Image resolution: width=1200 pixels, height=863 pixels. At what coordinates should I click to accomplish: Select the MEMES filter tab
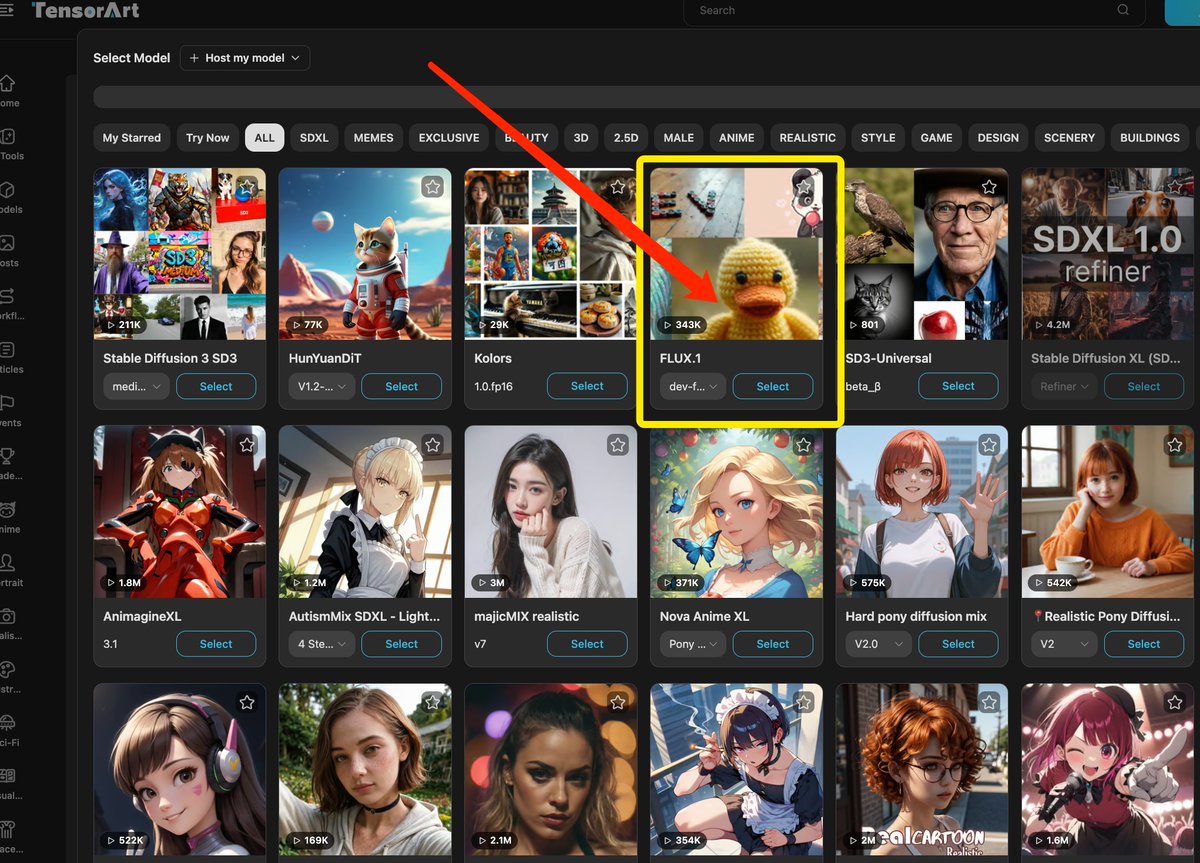click(x=373, y=138)
